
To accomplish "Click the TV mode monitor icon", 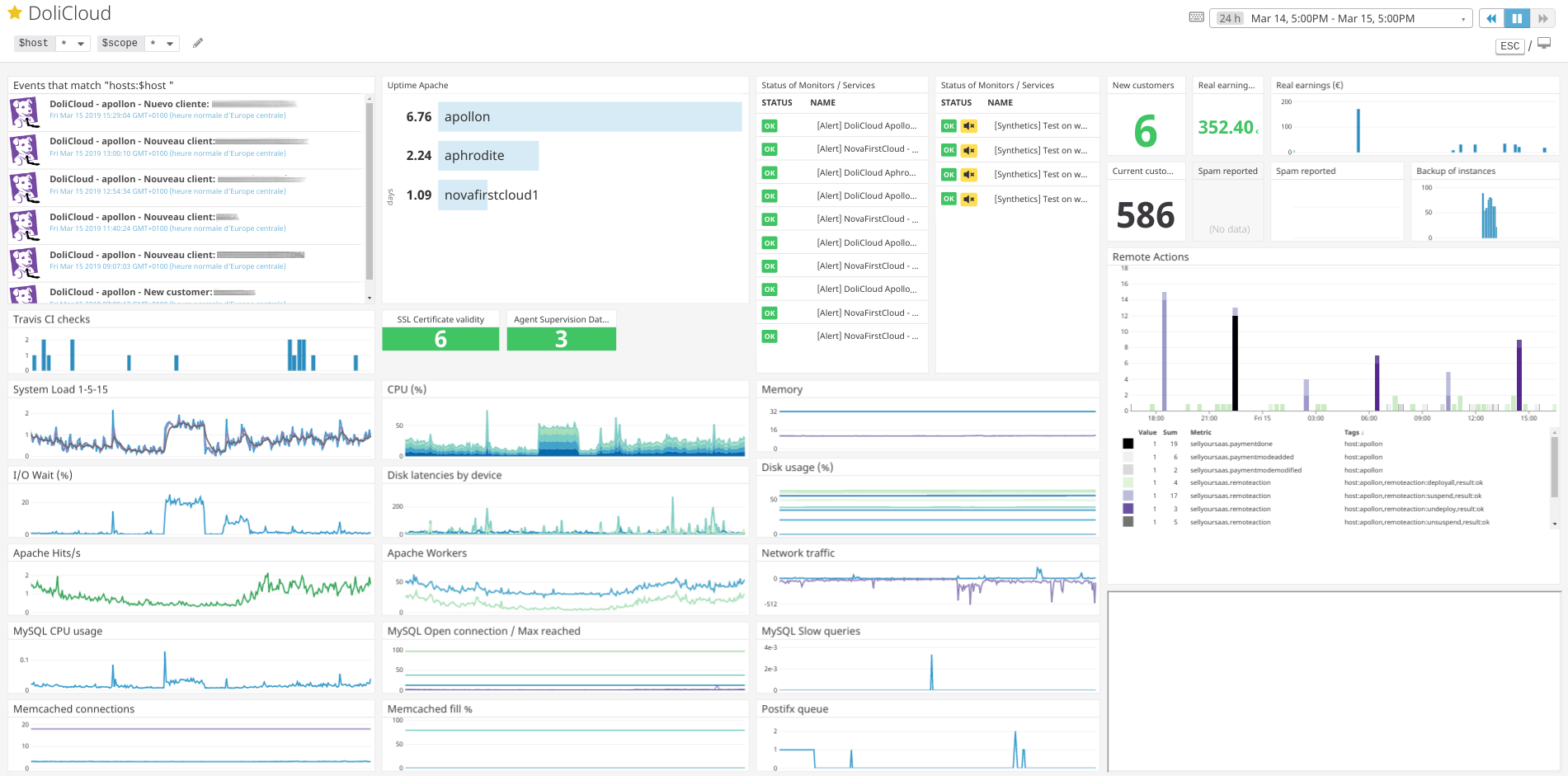I will (x=1544, y=44).
